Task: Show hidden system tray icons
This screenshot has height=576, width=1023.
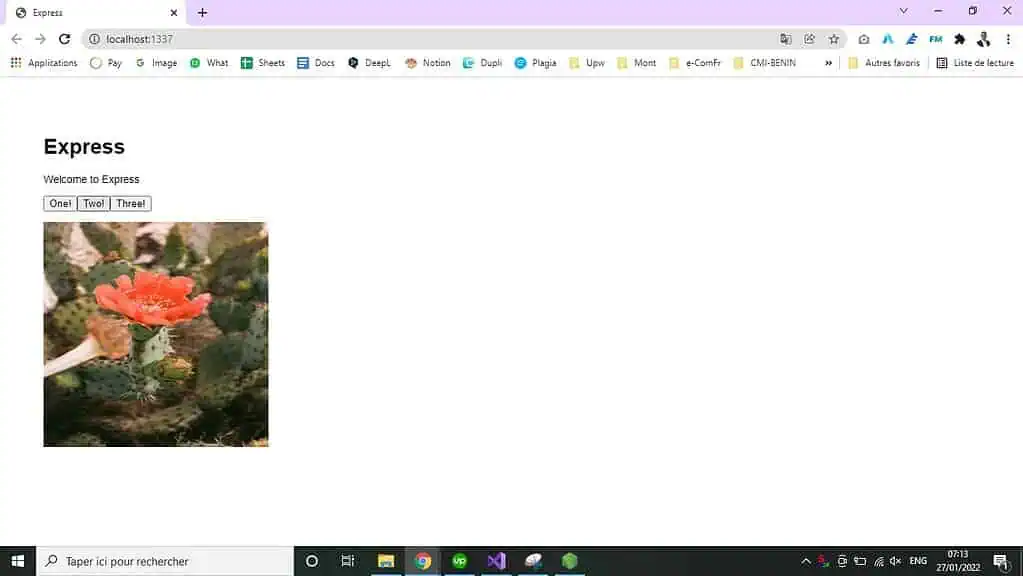Action: click(x=806, y=561)
